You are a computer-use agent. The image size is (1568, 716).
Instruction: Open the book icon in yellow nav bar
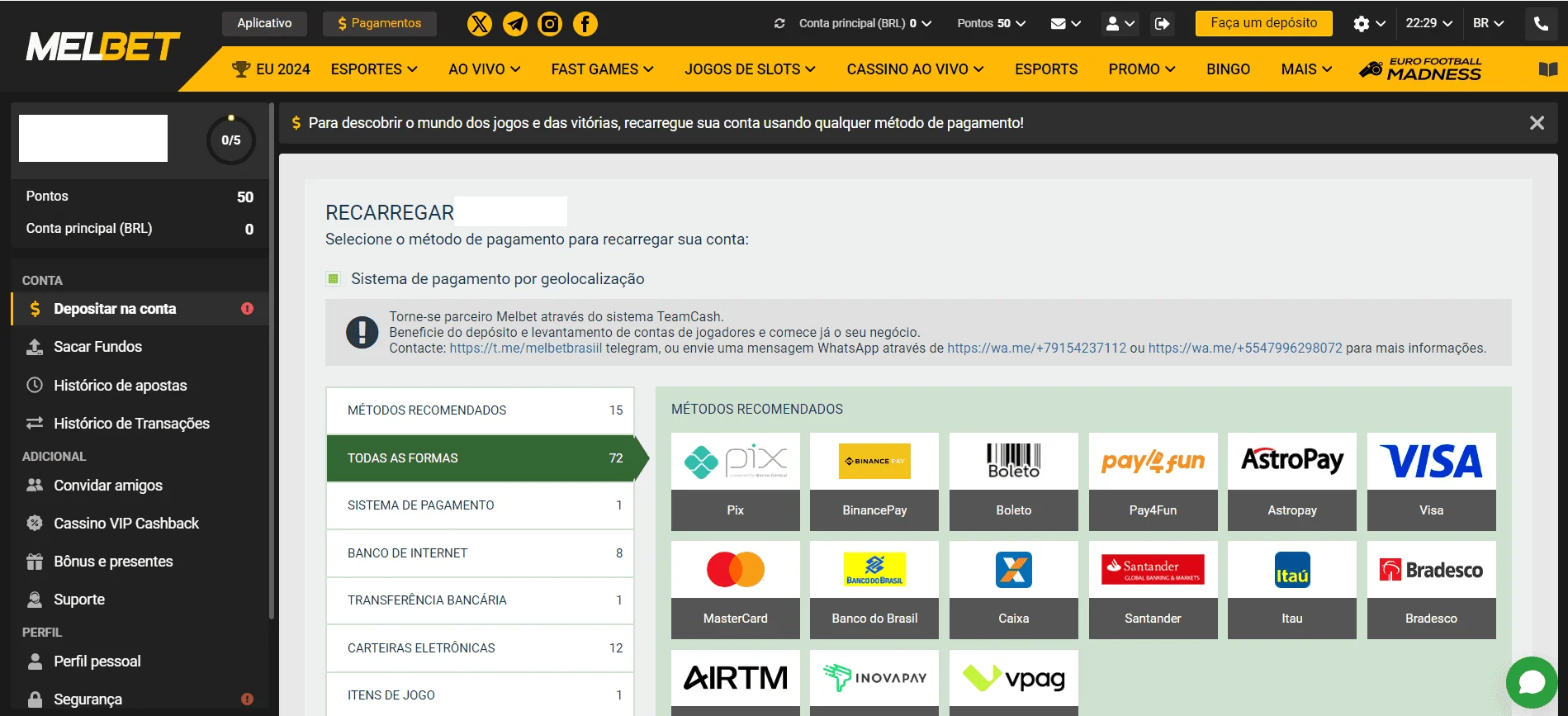point(1548,69)
